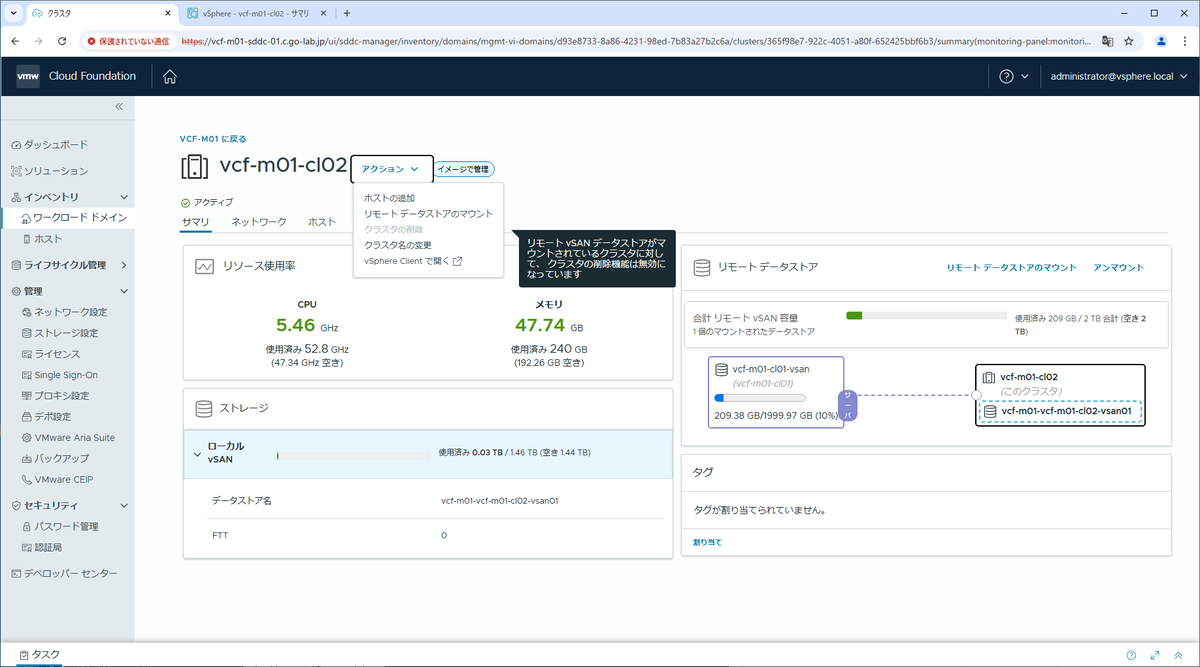Open the browser tab search dropdown
1200x667 pixels.
click(13, 13)
